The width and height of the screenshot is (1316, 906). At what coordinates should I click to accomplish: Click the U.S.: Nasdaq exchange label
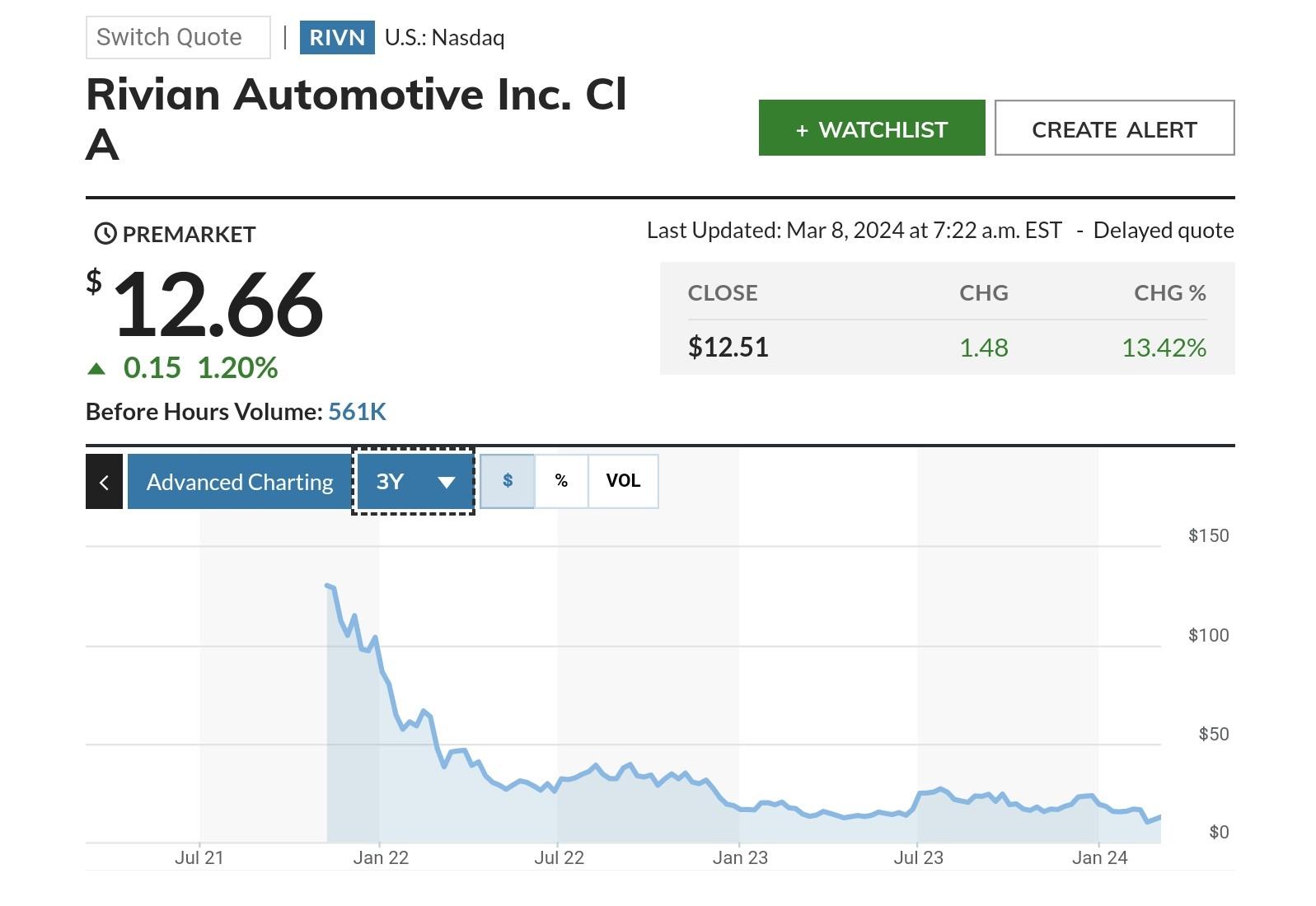pyautogui.click(x=444, y=38)
